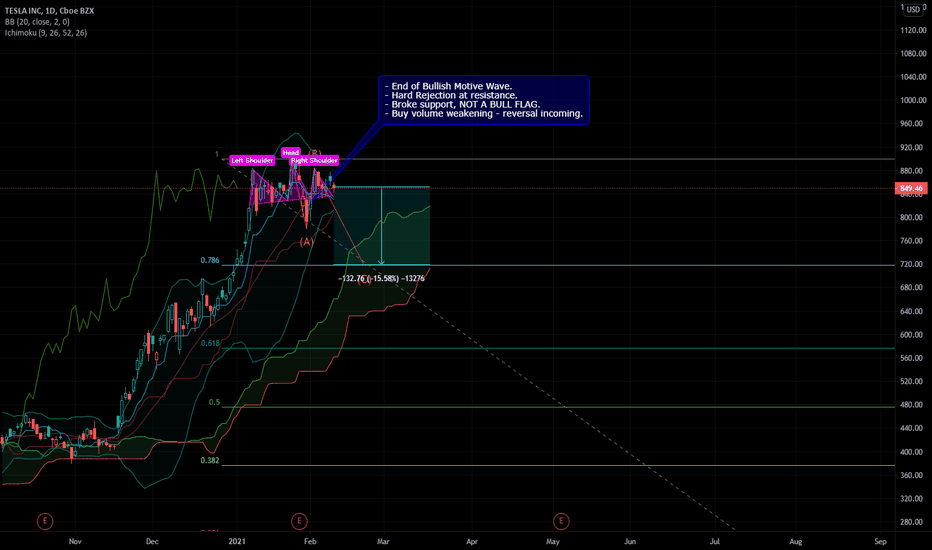Click the 0.786 Fibonacci level label
The image size is (932, 550).
(210, 260)
